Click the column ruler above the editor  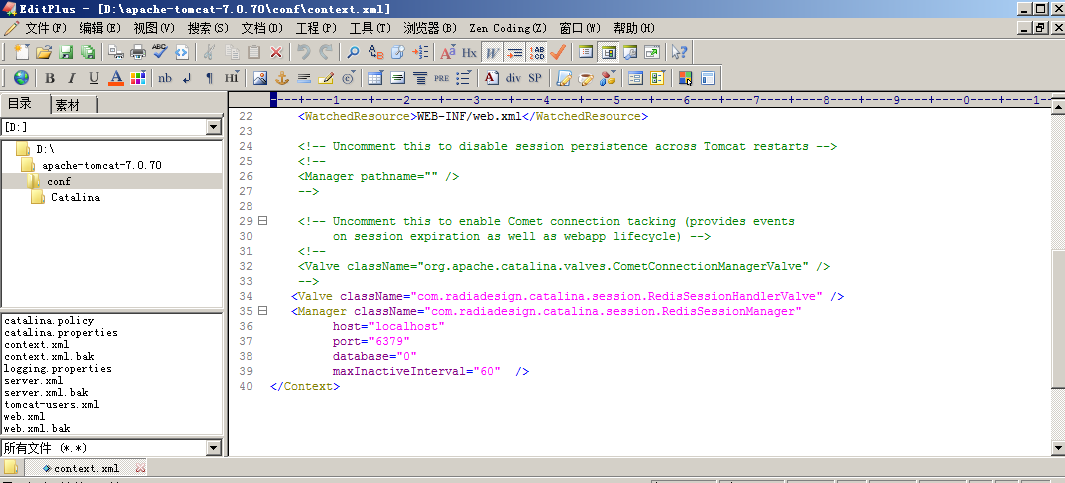(x=659, y=100)
